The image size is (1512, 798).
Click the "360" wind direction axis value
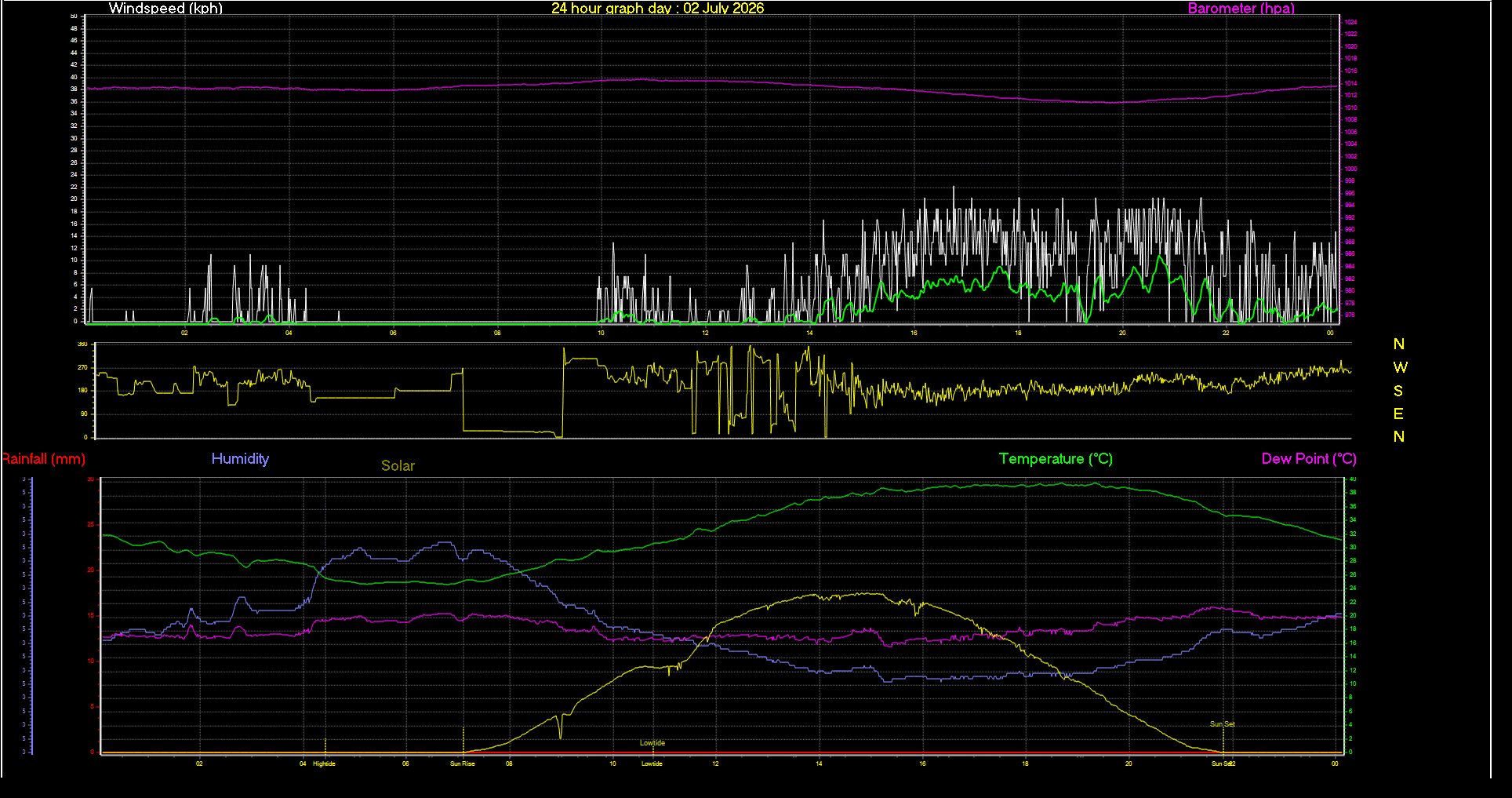(82, 344)
